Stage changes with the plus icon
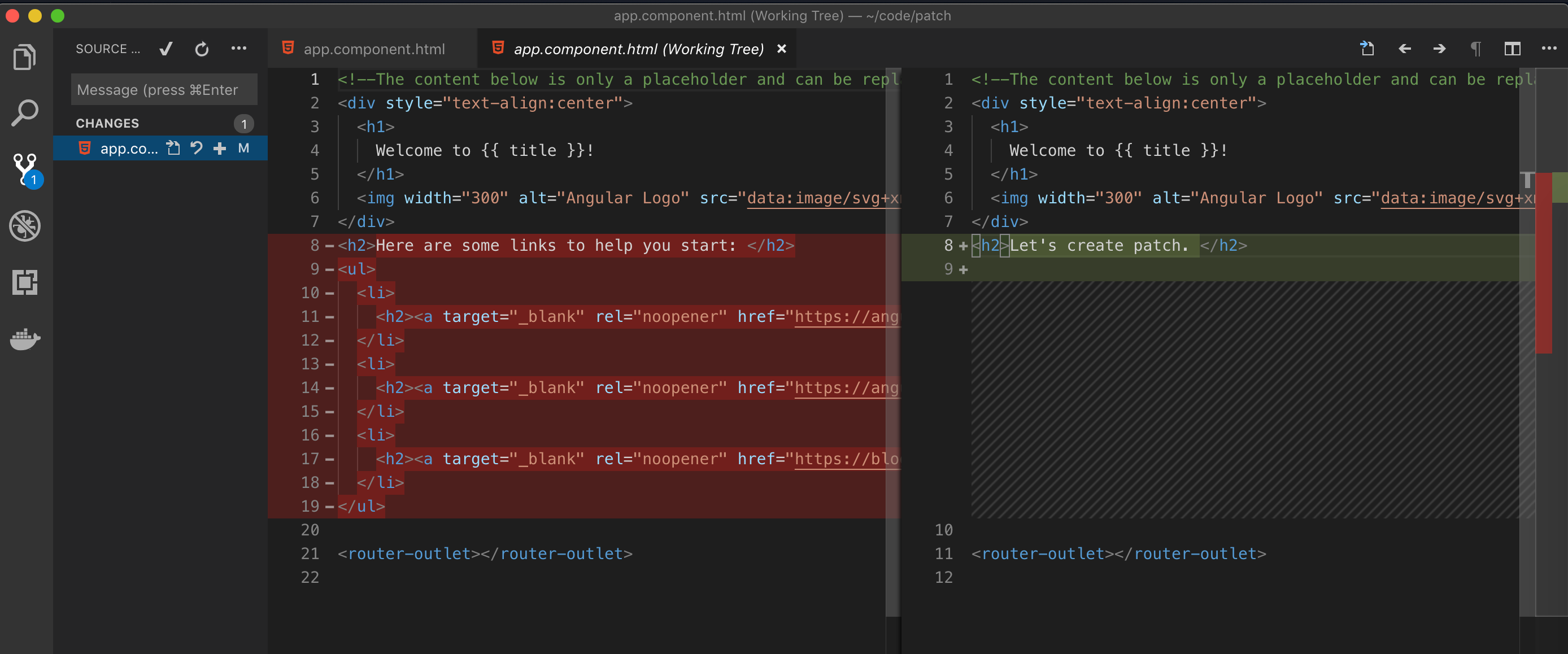This screenshot has width=1568, height=654. pos(220,149)
